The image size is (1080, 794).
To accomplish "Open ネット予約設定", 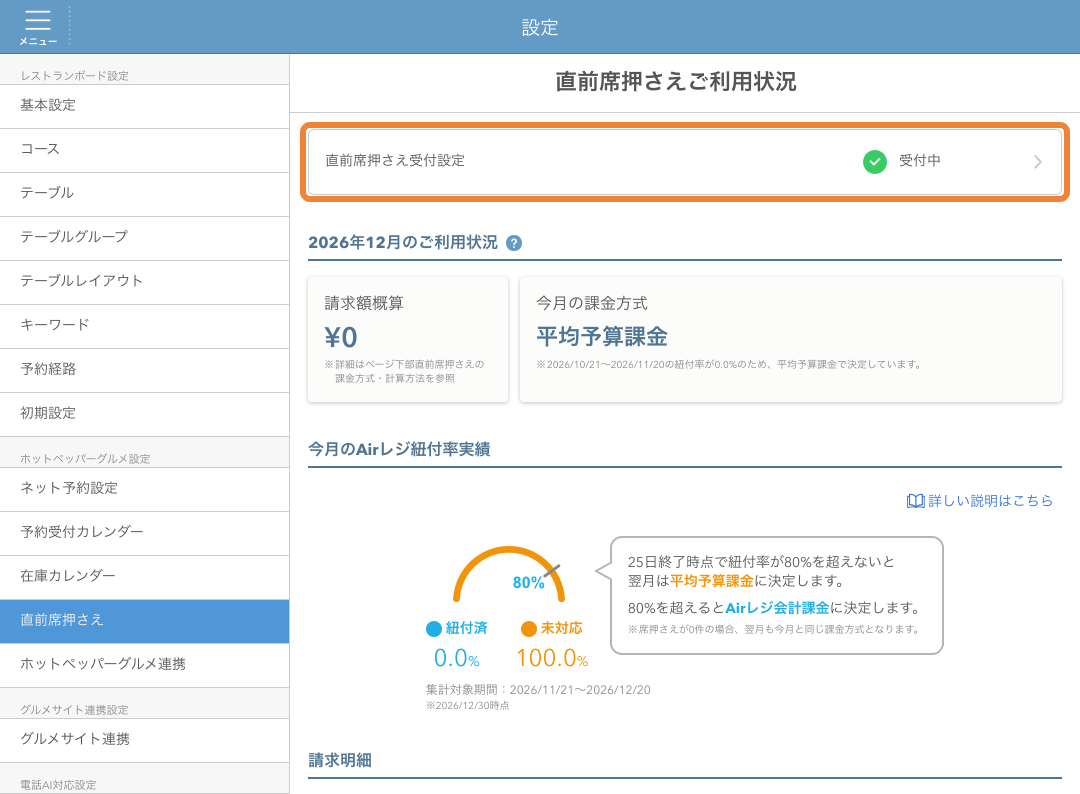I will (x=145, y=489).
